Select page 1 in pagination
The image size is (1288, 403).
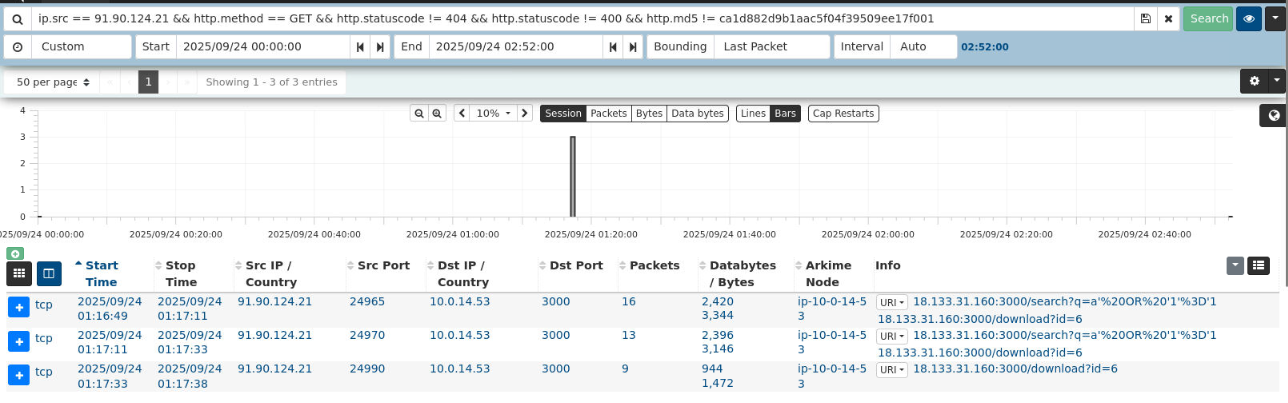coord(148,82)
